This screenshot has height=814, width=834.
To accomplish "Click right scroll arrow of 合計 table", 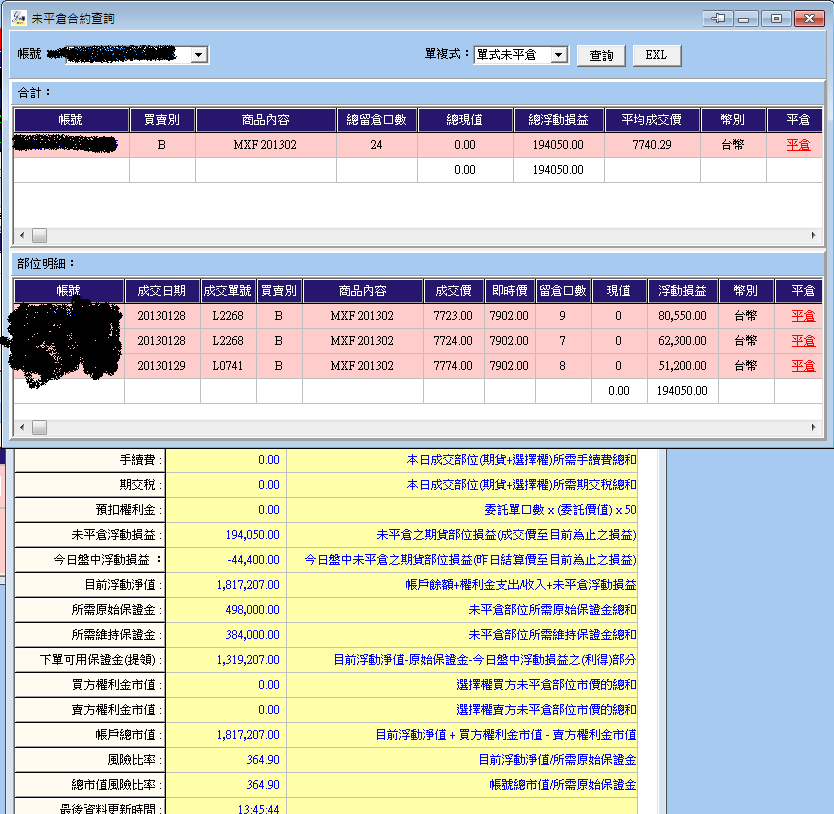I will (x=813, y=235).
